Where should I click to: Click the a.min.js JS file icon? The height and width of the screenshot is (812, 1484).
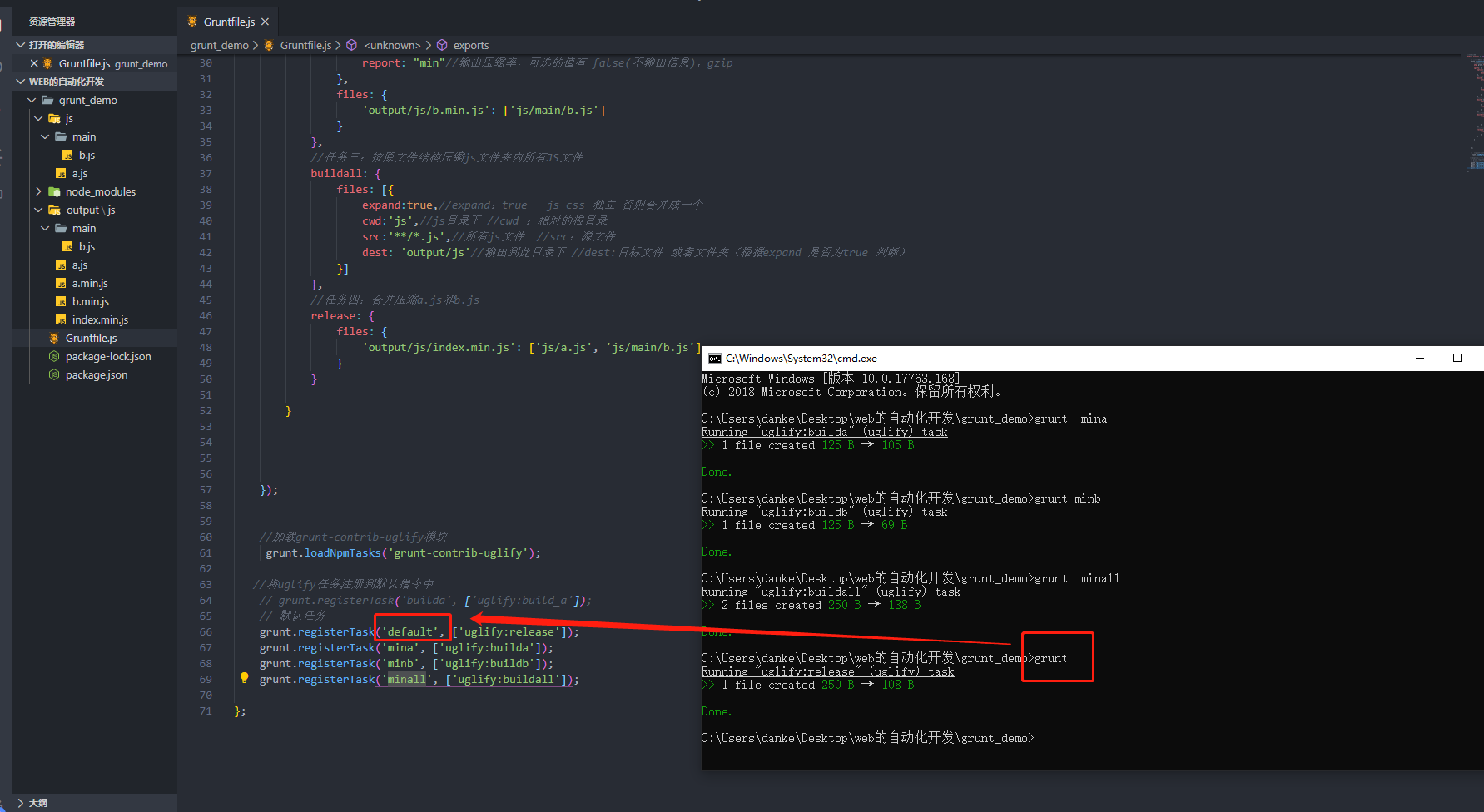pos(61,283)
